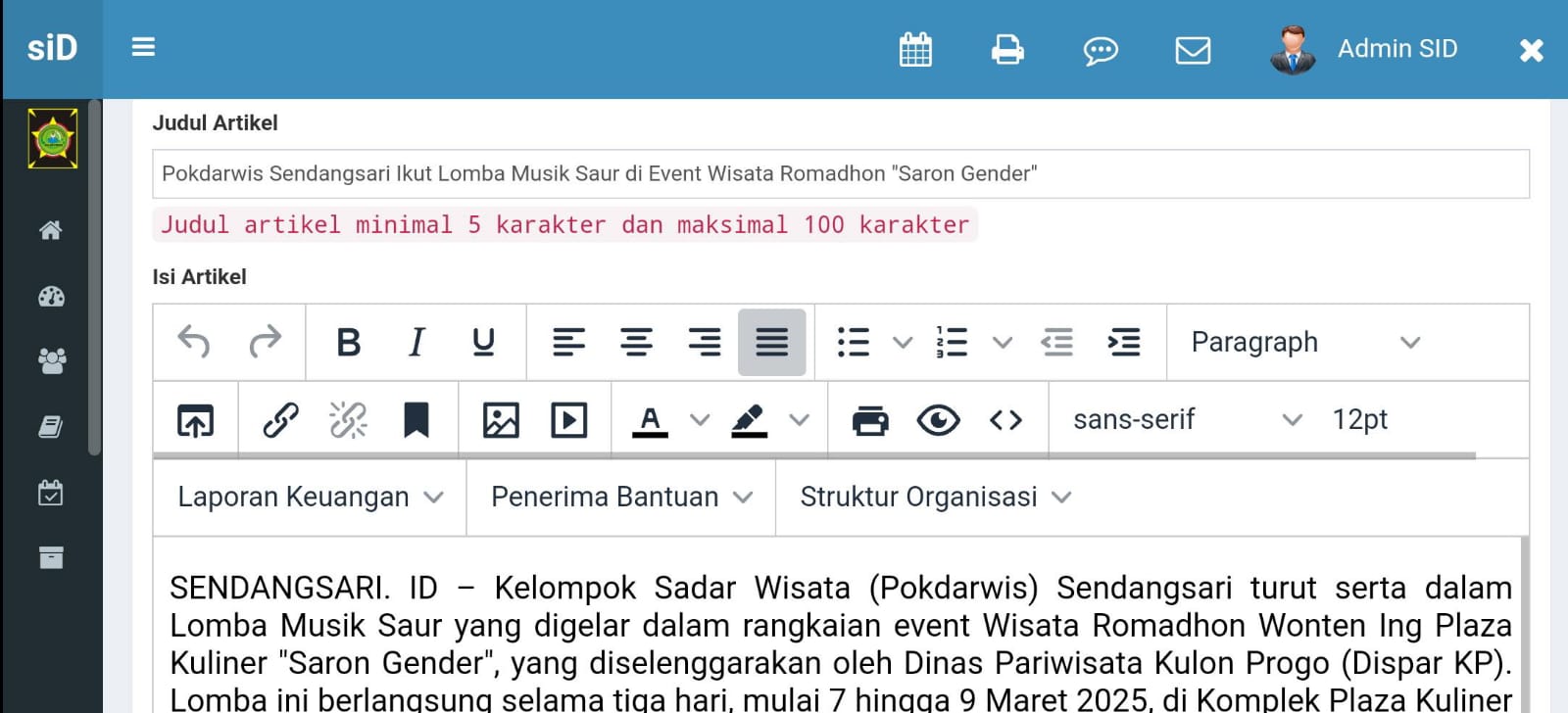
Task: Align text right
Action: (705, 342)
